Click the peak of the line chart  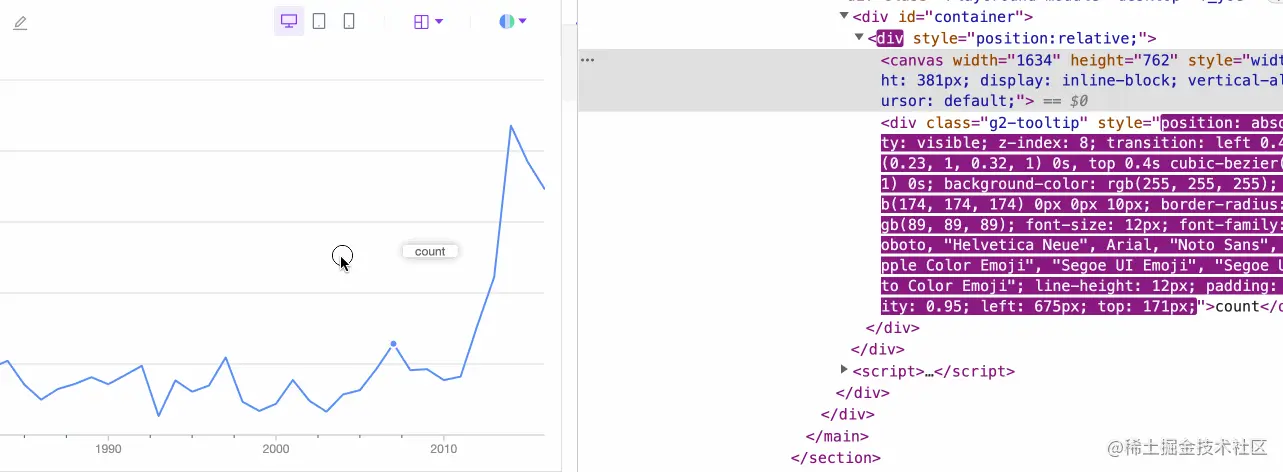(511, 126)
